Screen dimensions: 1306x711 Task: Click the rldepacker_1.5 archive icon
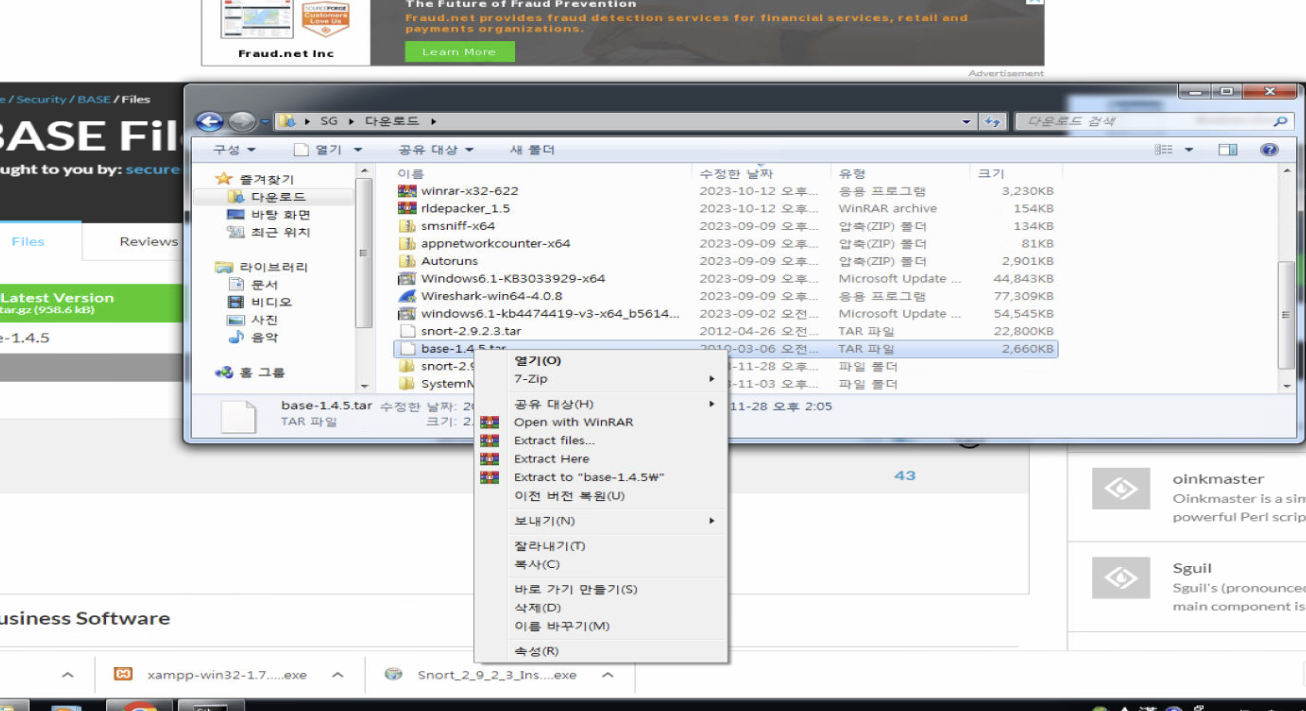coord(406,208)
